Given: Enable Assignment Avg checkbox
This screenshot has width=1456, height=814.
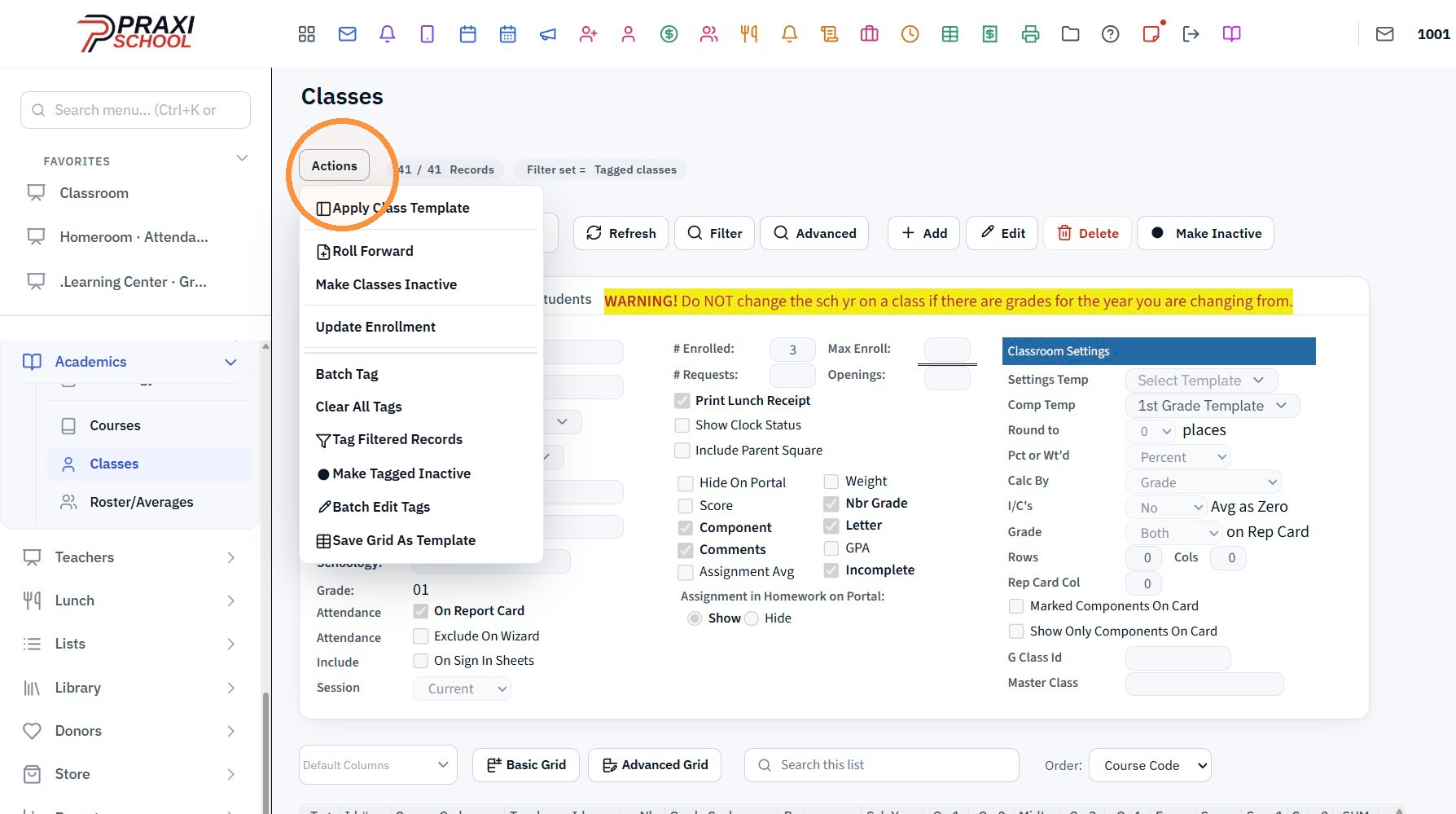Looking at the screenshot, I should (686, 572).
